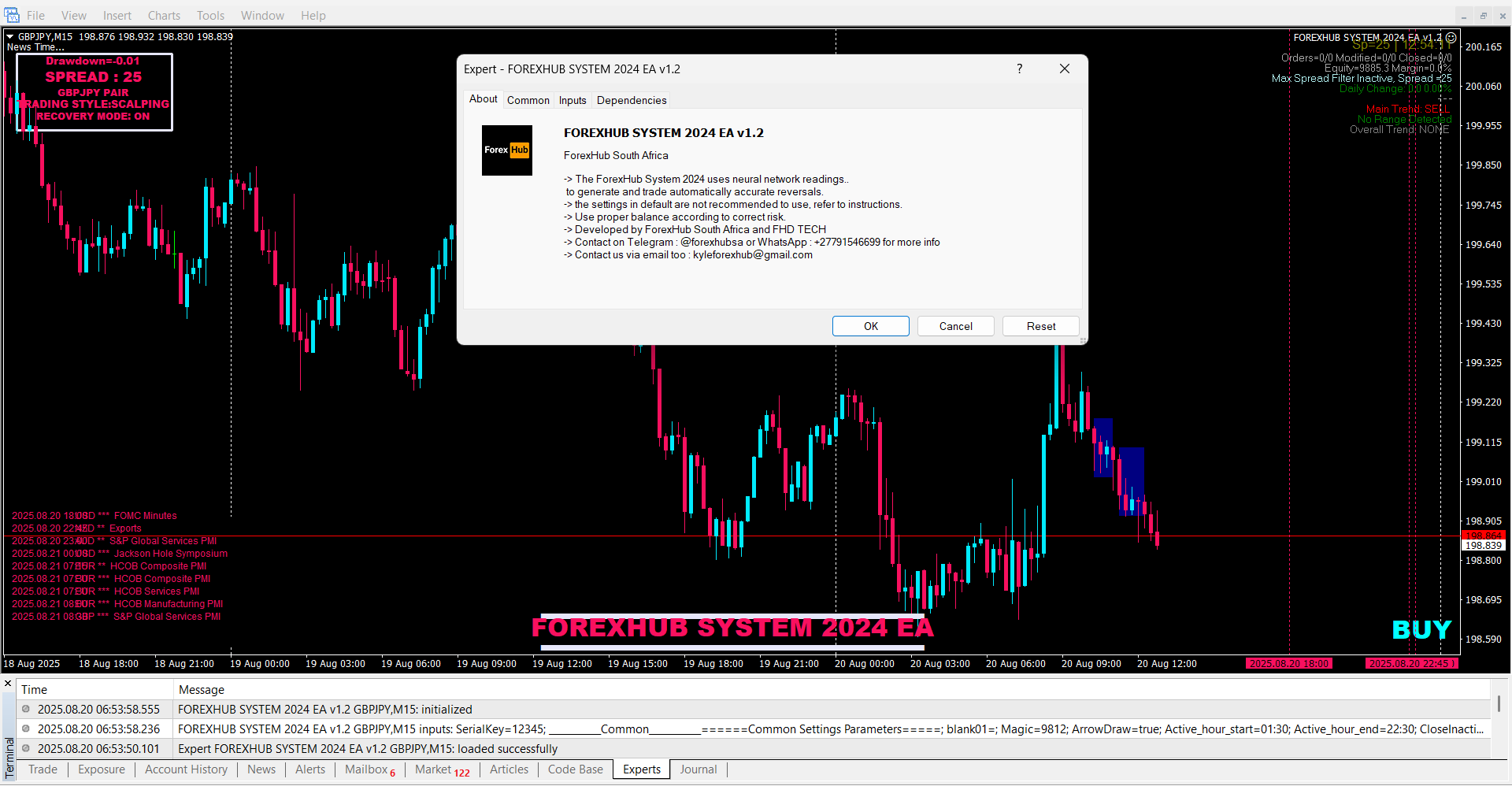Image resolution: width=1512 pixels, height=786 pixels.
Task: Close the Expert dialog with the X icon
Action: 1065,69
